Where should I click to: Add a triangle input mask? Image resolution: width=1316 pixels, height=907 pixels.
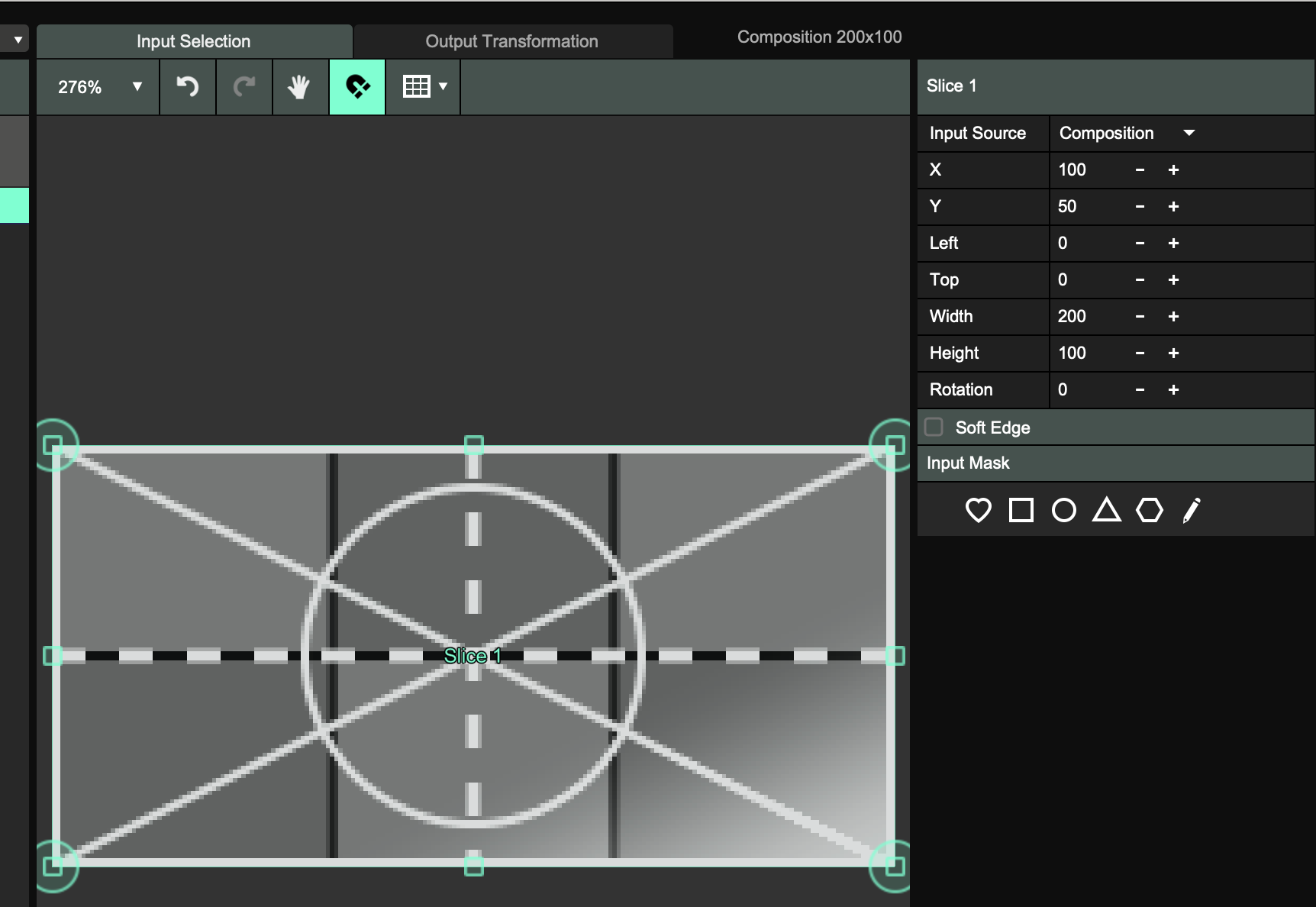coord(1106,510)
